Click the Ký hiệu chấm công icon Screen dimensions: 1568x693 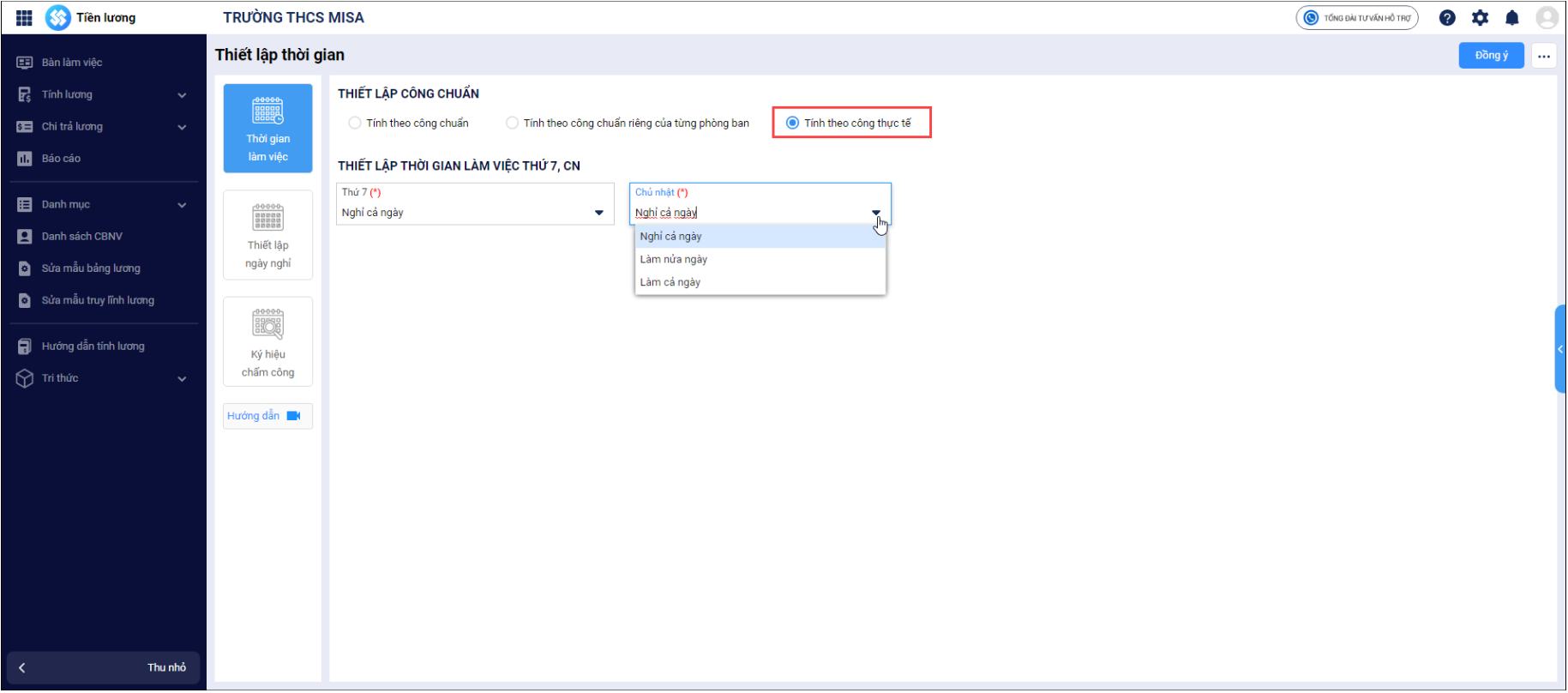click(267, 324)
